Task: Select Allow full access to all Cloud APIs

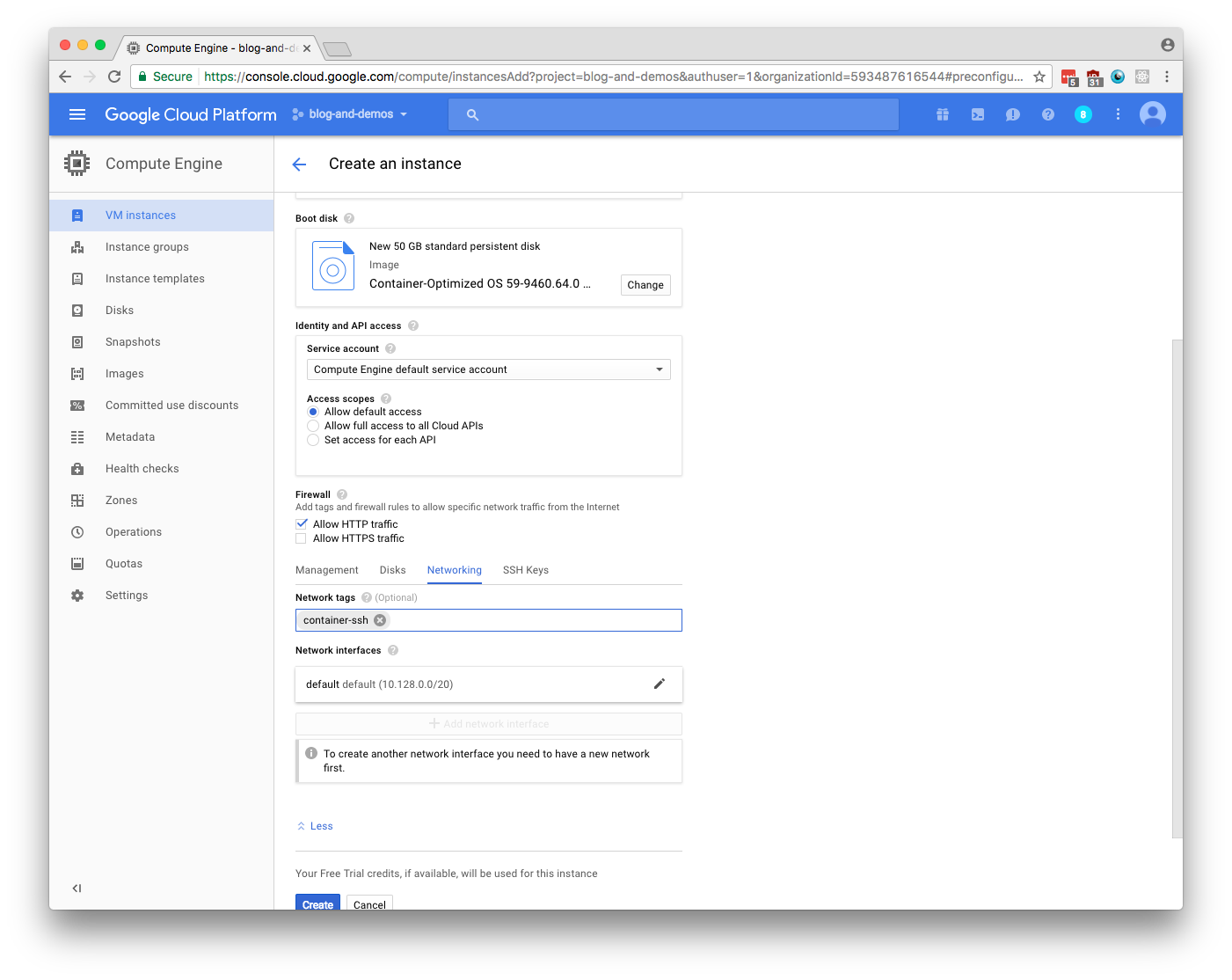Action: (x=312, y=426)
